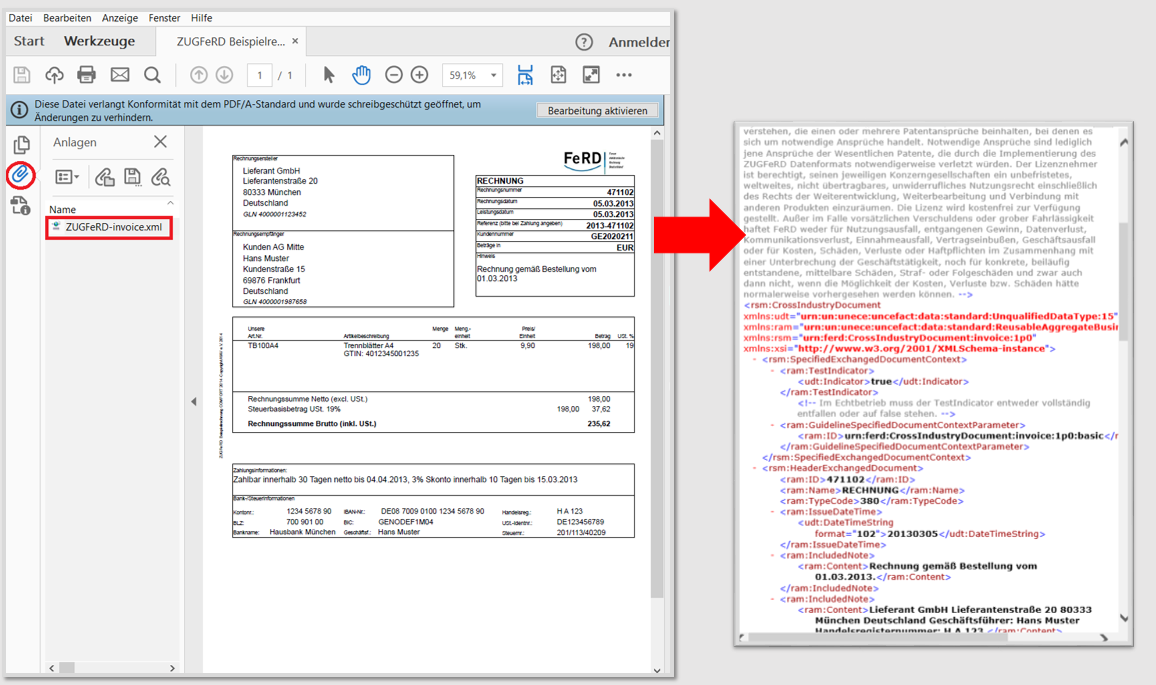Save attachment icon in Anlagen panel

pos(132,177)
